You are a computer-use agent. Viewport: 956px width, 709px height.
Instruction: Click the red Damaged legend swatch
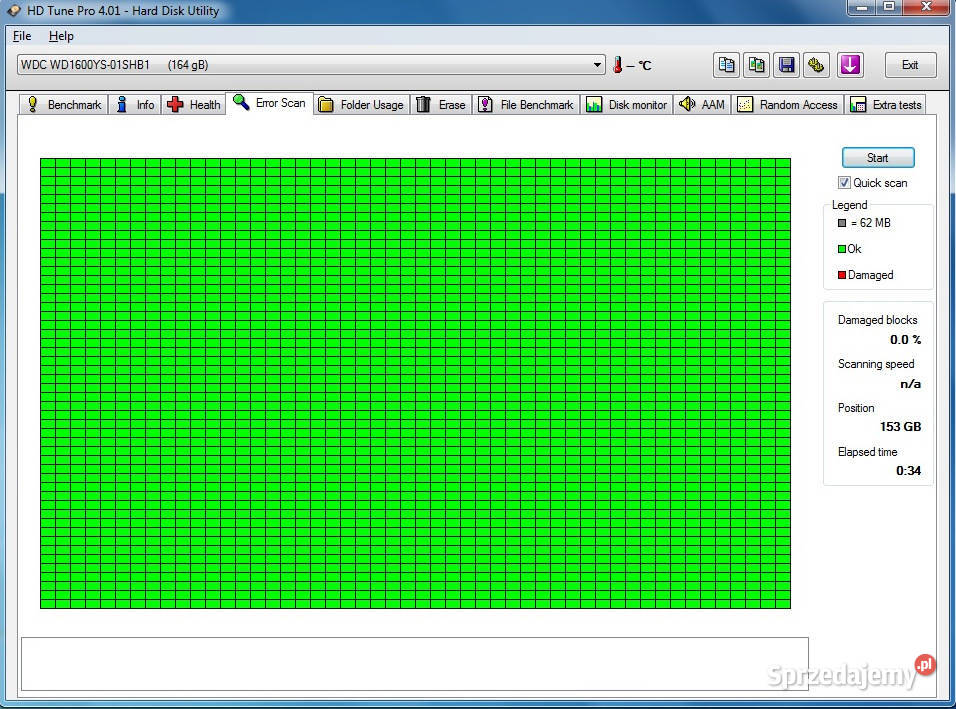842,275
